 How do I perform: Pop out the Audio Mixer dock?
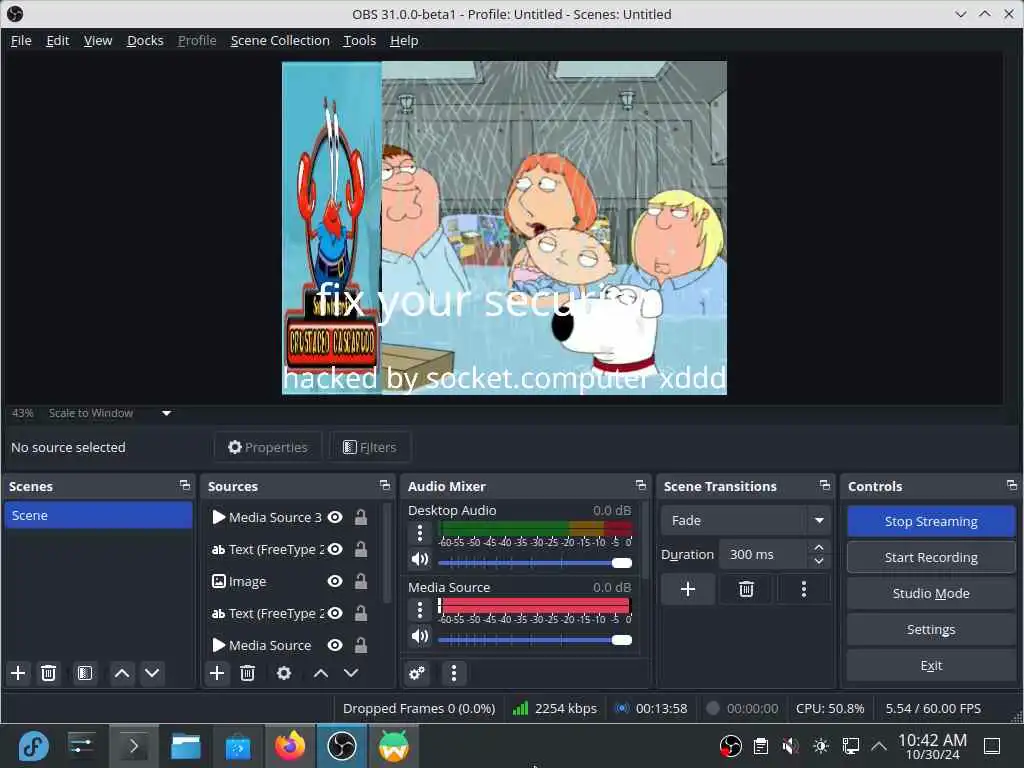[641, 485]
